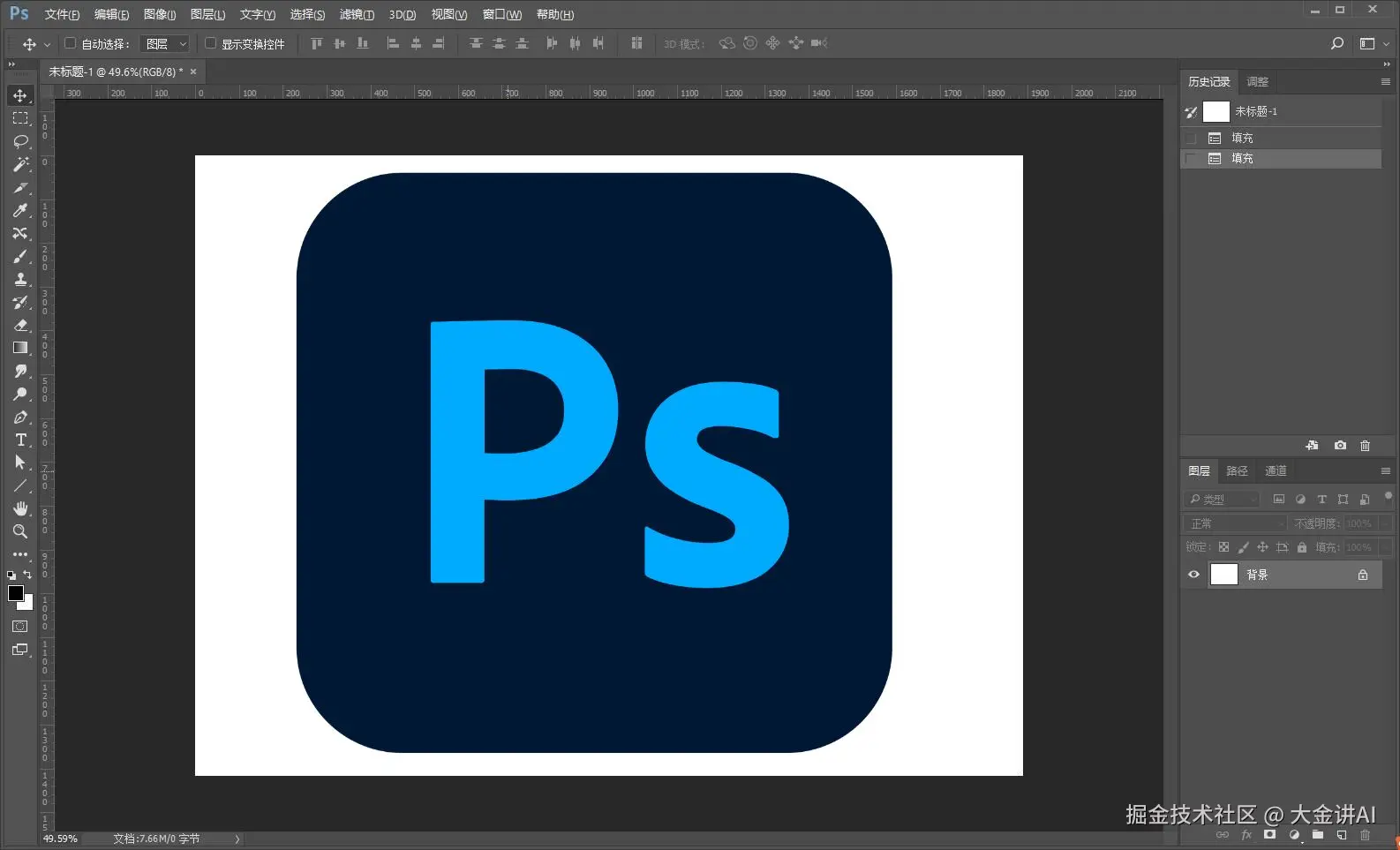Select the Eyedropper tool
Screen dimensions: 1400x850
pos(20,210)
